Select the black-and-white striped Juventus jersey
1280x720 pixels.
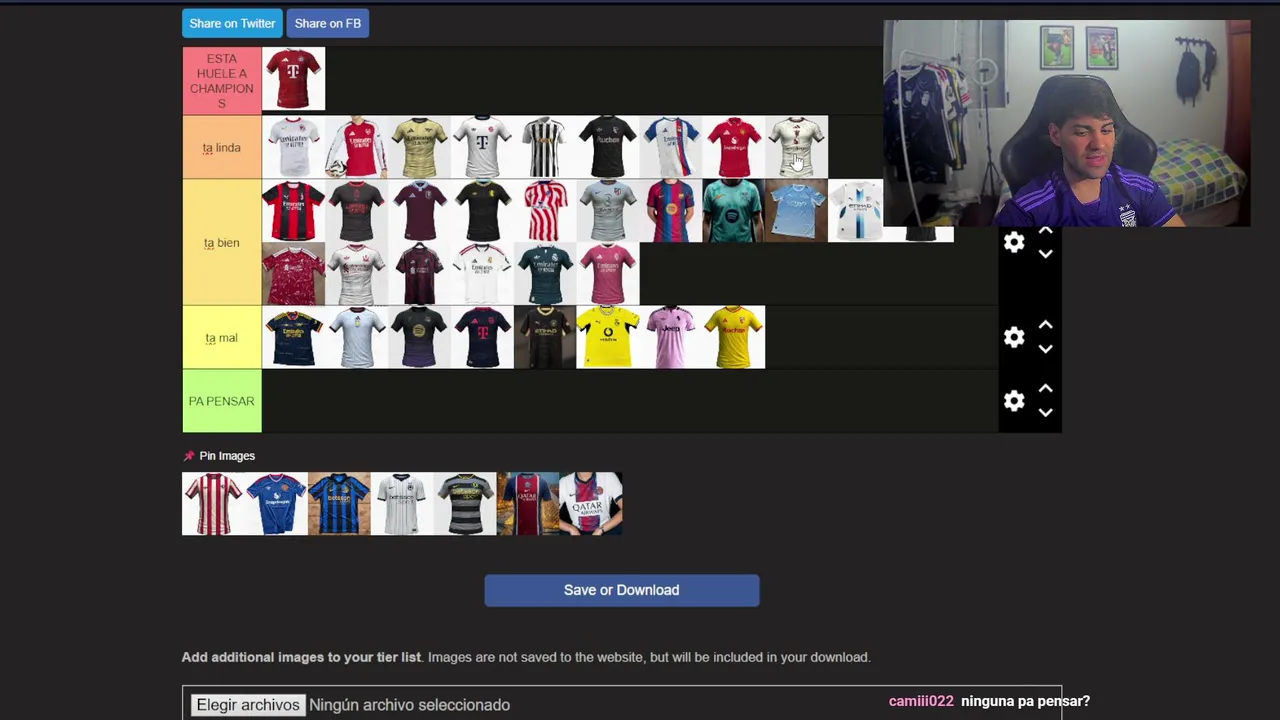pyautogui.click(x=546, y=148)
